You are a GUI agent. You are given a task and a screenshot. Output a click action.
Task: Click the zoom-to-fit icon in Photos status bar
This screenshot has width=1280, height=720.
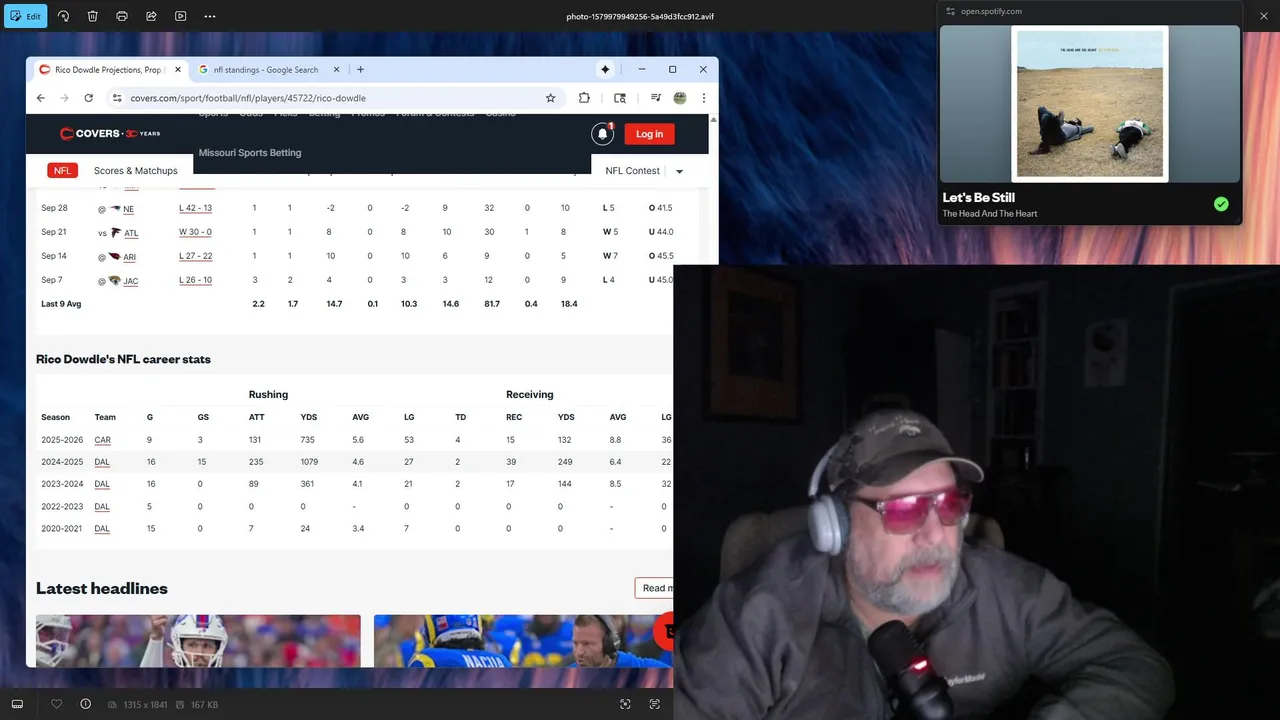pos(625,704)
